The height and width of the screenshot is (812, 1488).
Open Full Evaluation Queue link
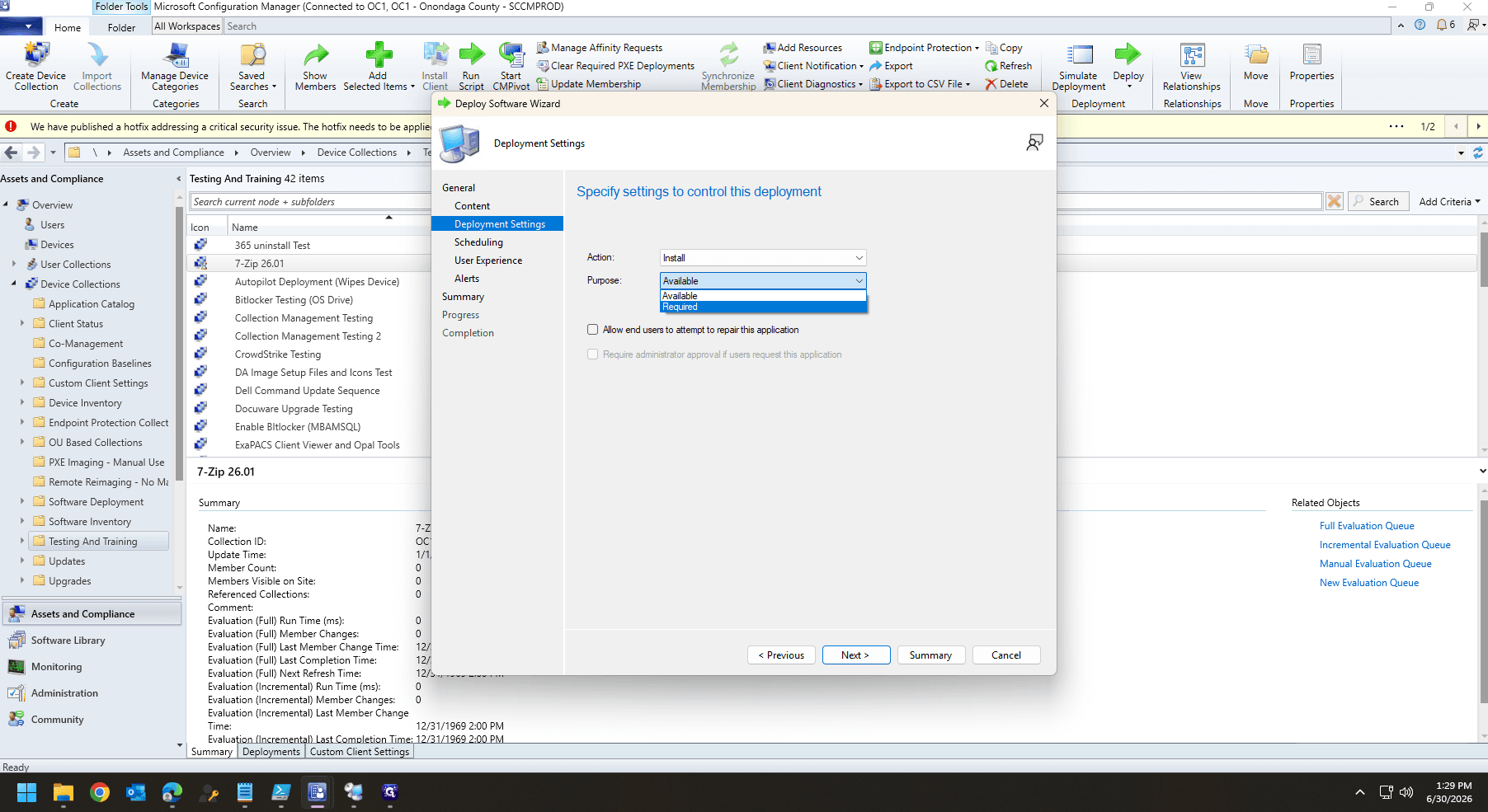1367,526
